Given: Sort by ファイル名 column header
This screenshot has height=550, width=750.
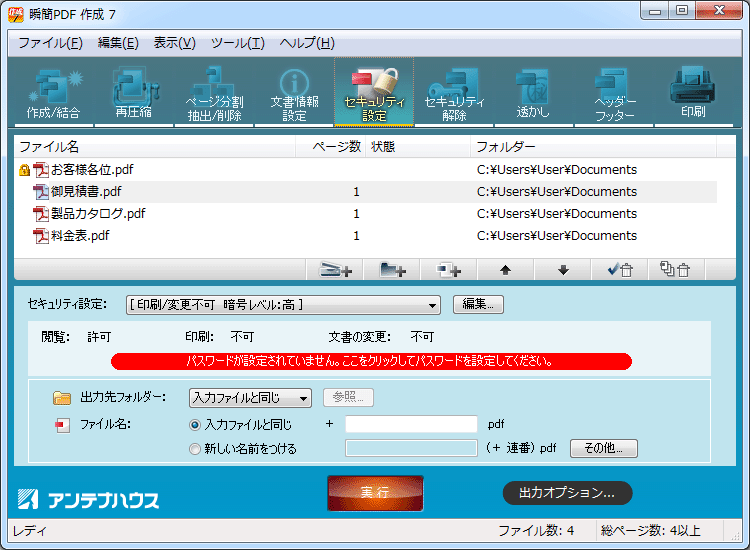Looking at the screenshot, I should [154, 147].
